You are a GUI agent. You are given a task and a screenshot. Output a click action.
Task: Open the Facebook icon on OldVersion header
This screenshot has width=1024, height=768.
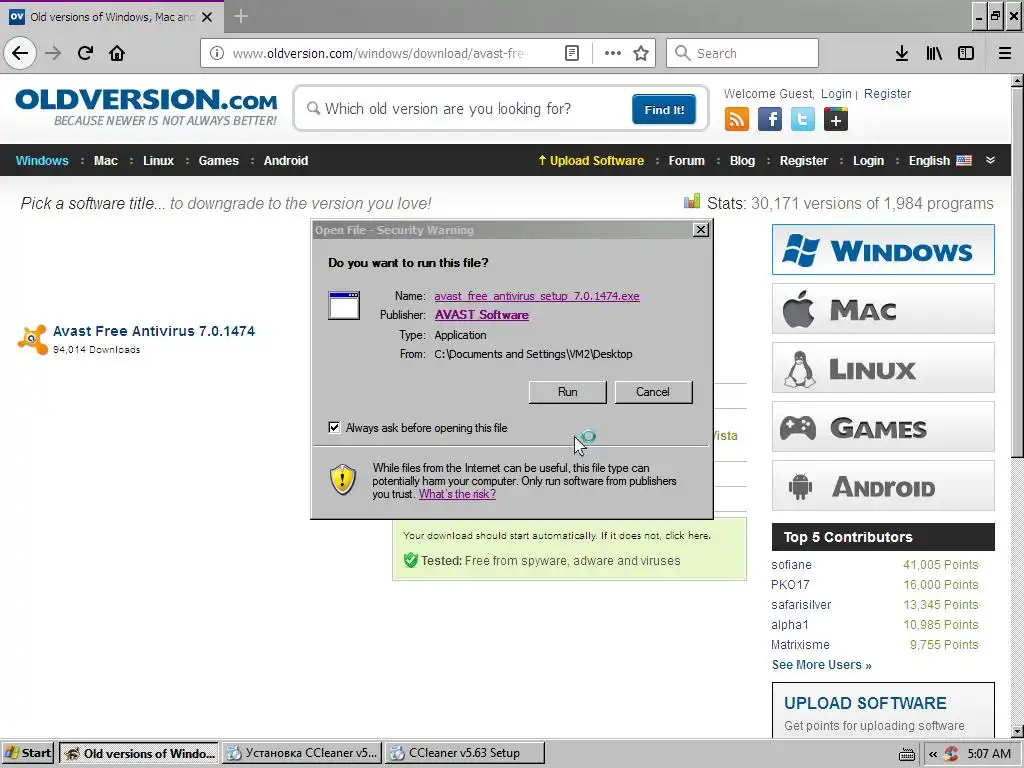(x=770, y=120)
